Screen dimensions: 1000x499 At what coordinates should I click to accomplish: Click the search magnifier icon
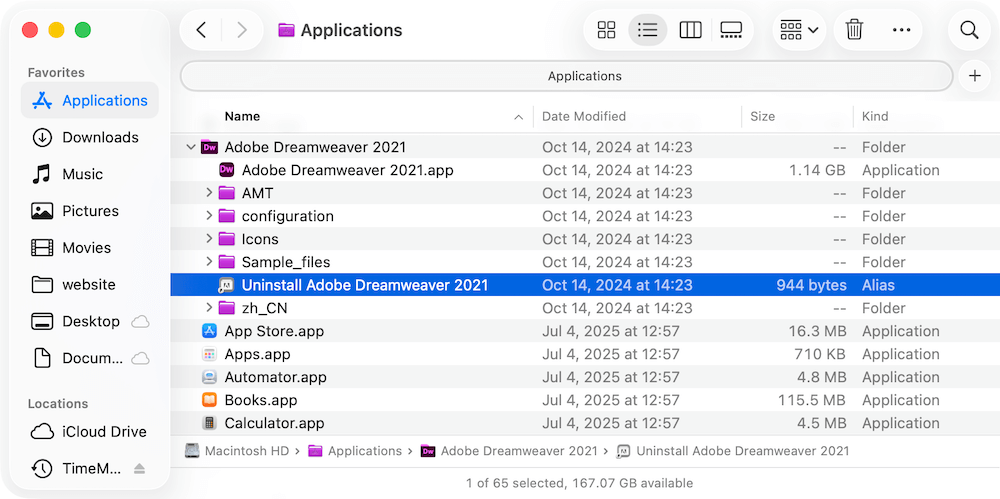tap(969, 30)
